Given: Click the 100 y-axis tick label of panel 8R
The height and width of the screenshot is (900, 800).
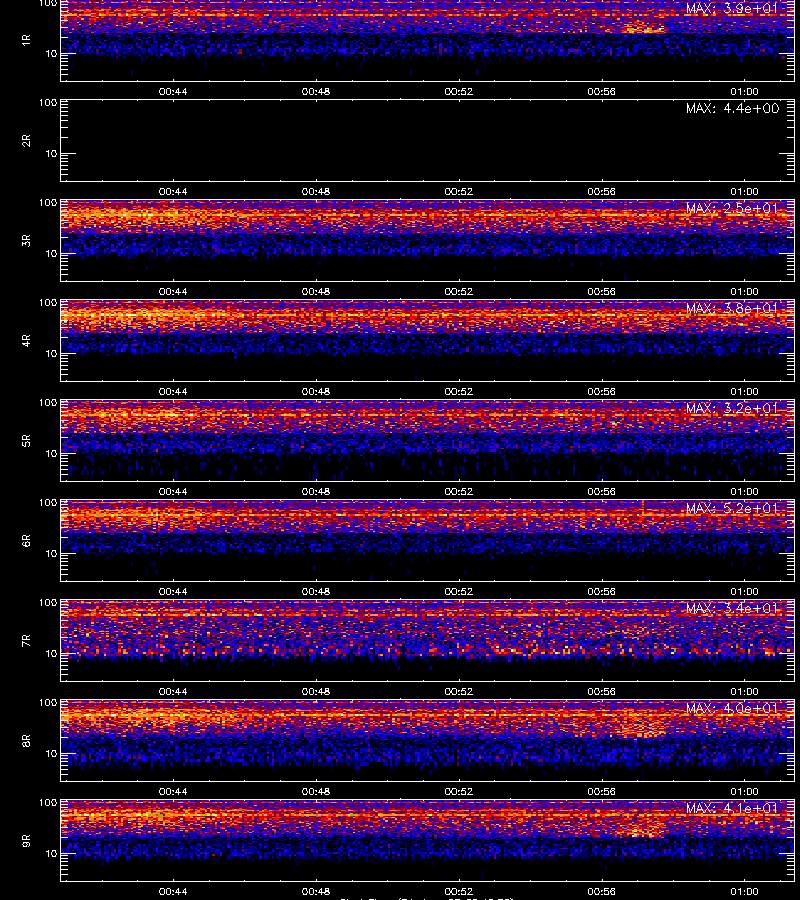Looking at the screenshot, I should [x=48, y=703].
